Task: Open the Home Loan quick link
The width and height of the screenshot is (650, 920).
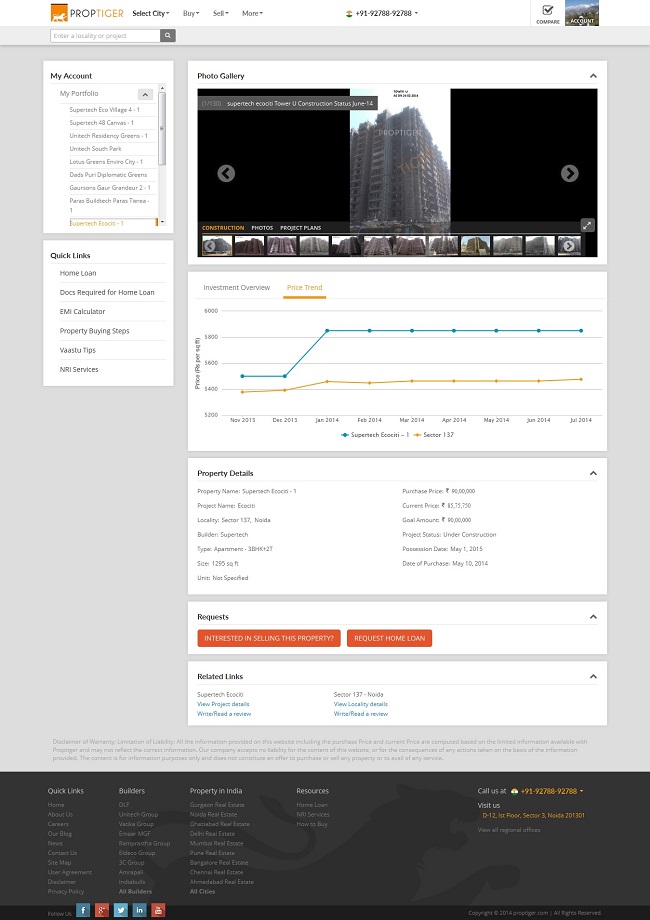Action: (x=78, y=273)
